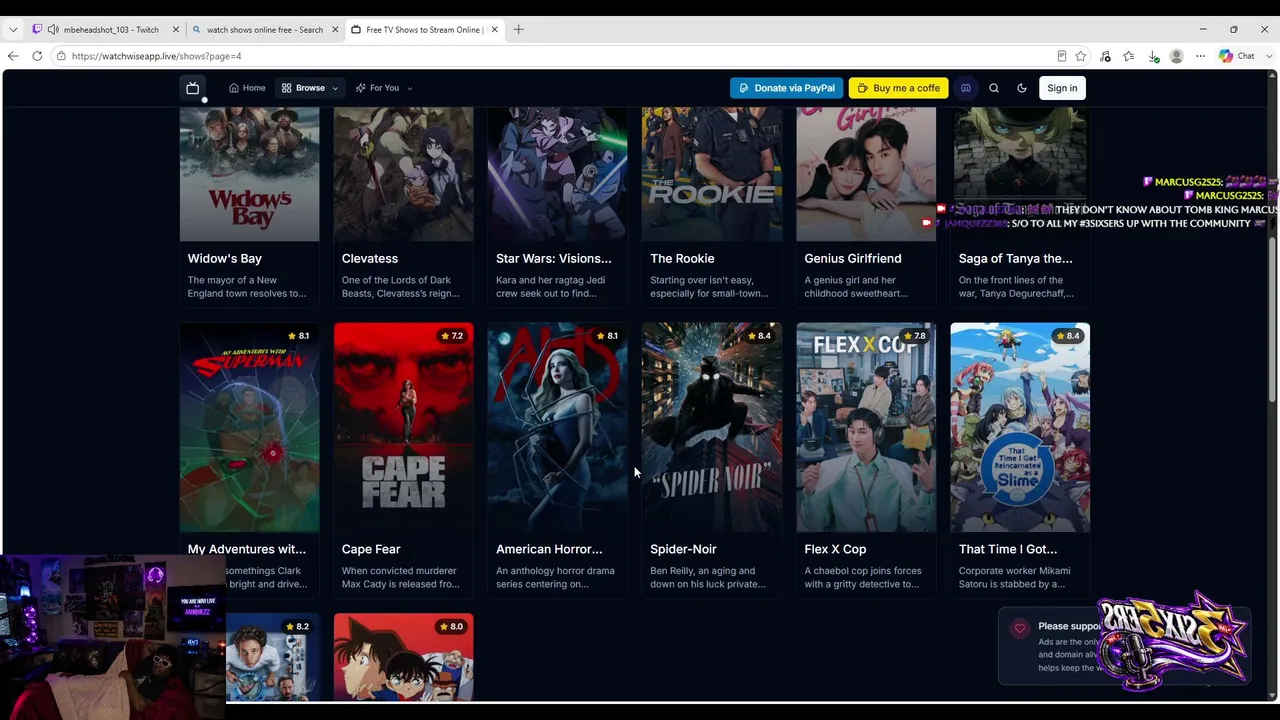
Task: Click the Sign in button
Action: click(1062, 88)
